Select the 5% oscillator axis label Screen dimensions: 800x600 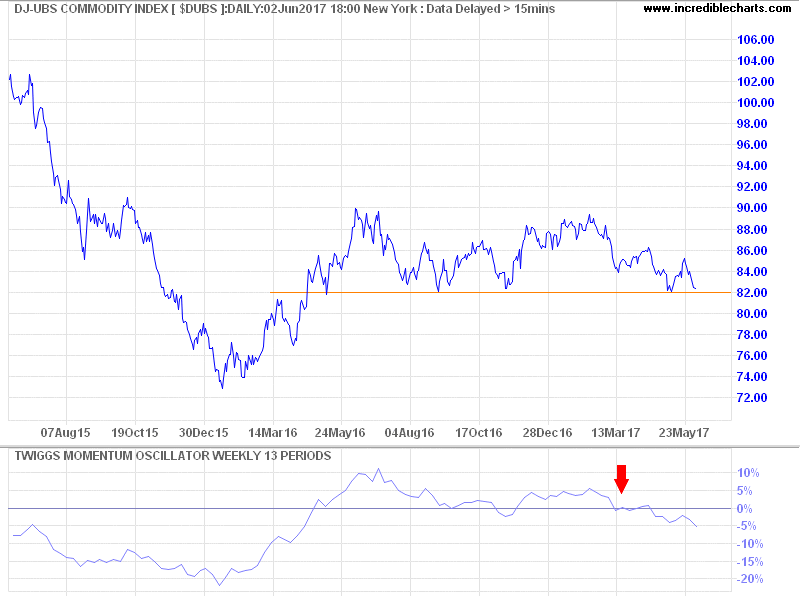coord(745,491)
